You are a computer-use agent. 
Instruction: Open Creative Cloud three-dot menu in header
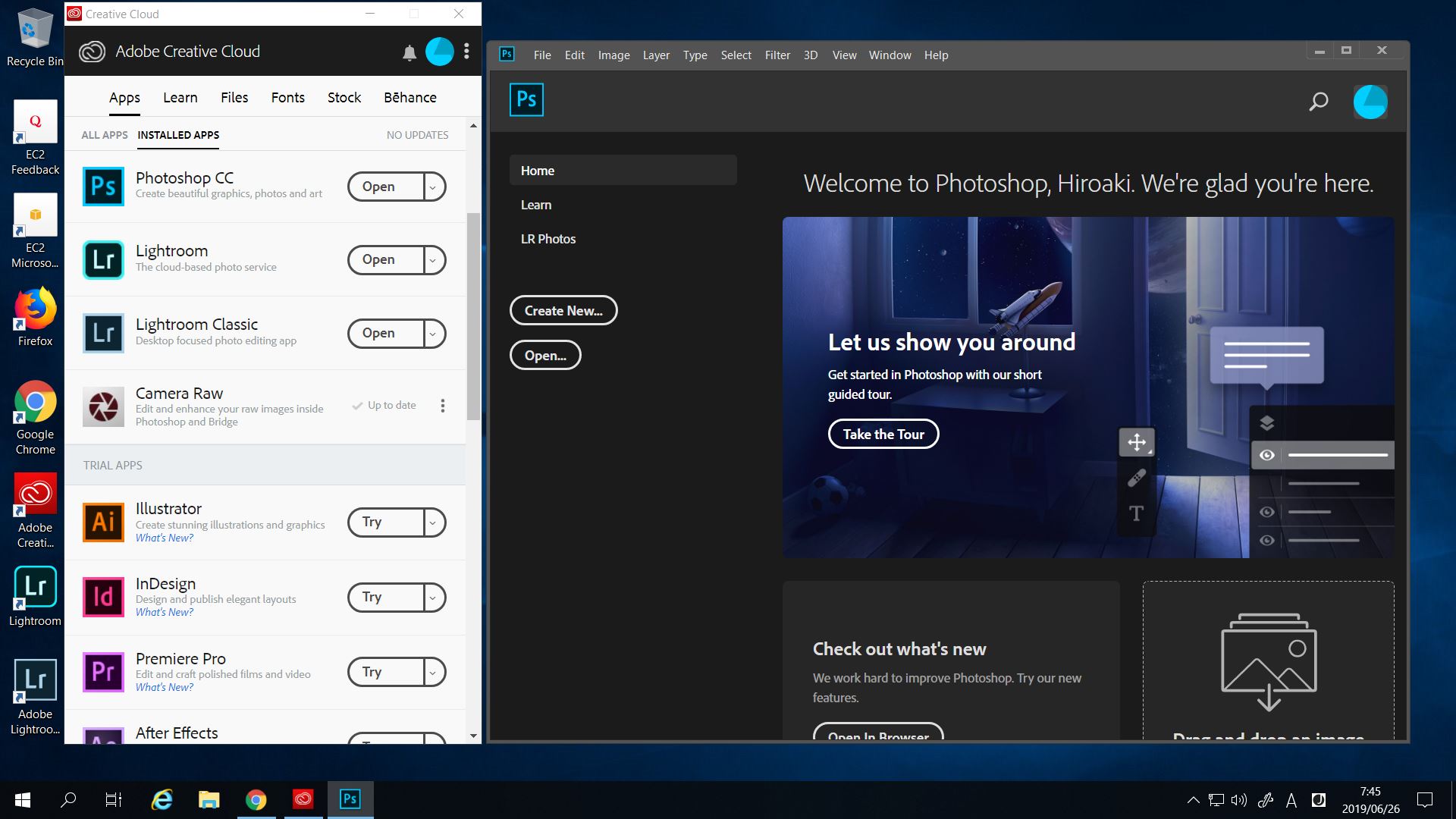pos(466,51)
